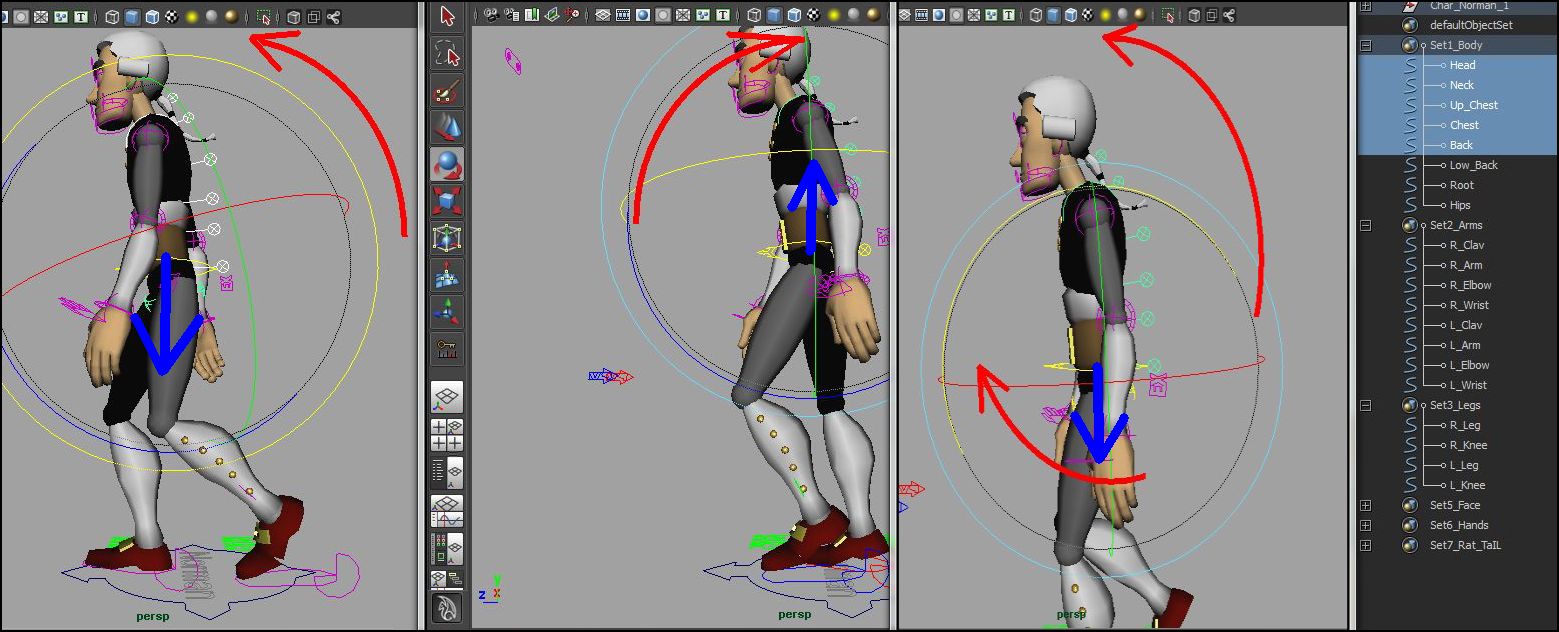
Task: Expand the Set7_Rat_TaiL set
Action: tap(1366, 545)
